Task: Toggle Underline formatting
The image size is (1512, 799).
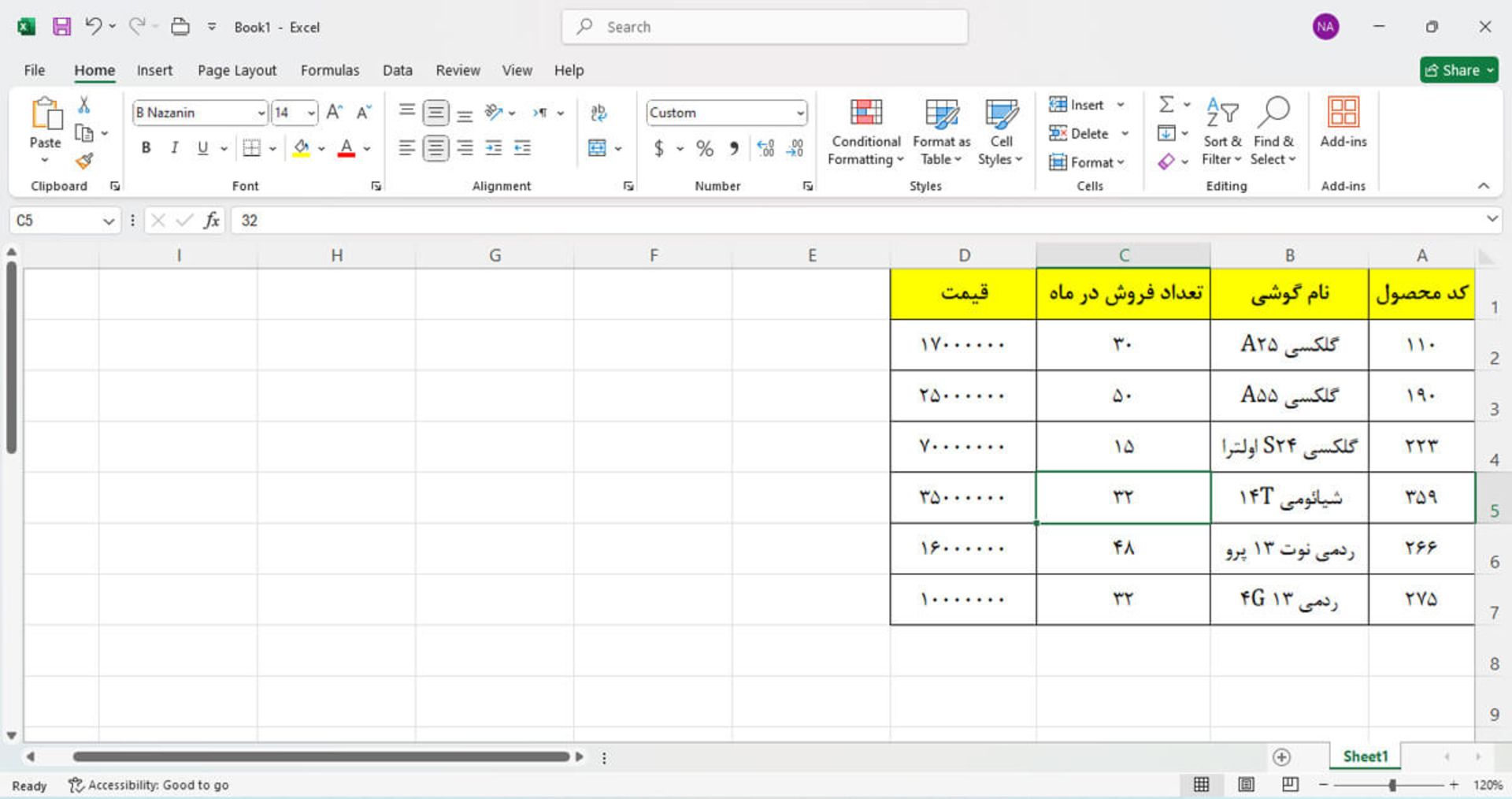Action: [202, 148]
